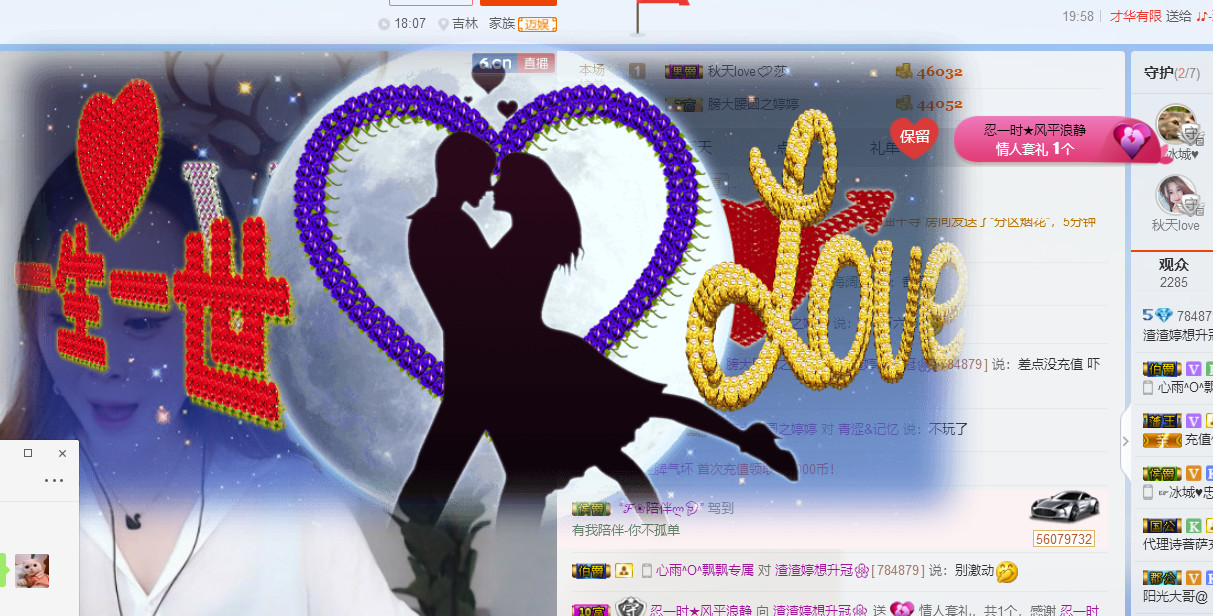The width and height of the screenshot is (1213, 616).
Task: Click the 陪伴 username that arrived
Action: [661, 508]
